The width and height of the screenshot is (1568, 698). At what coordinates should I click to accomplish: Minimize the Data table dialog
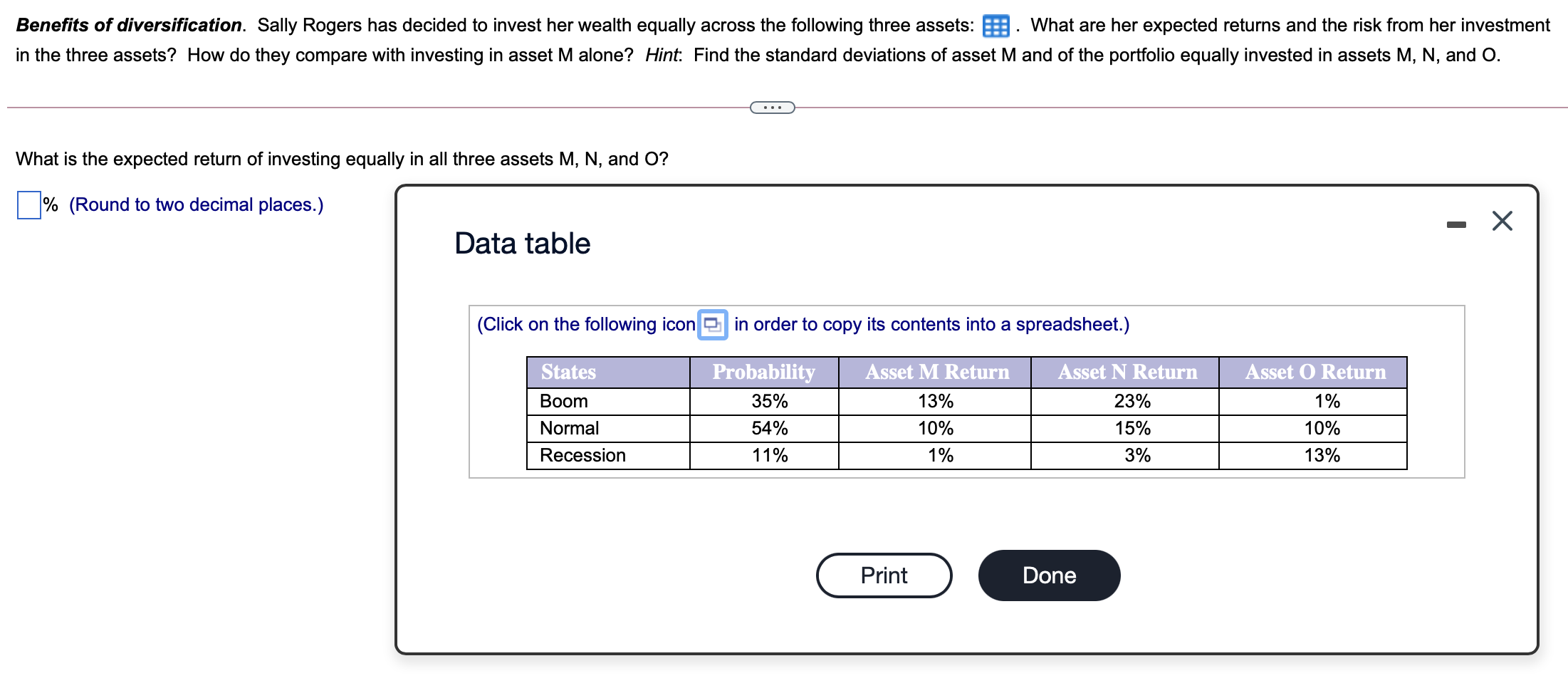point(1456,224)
